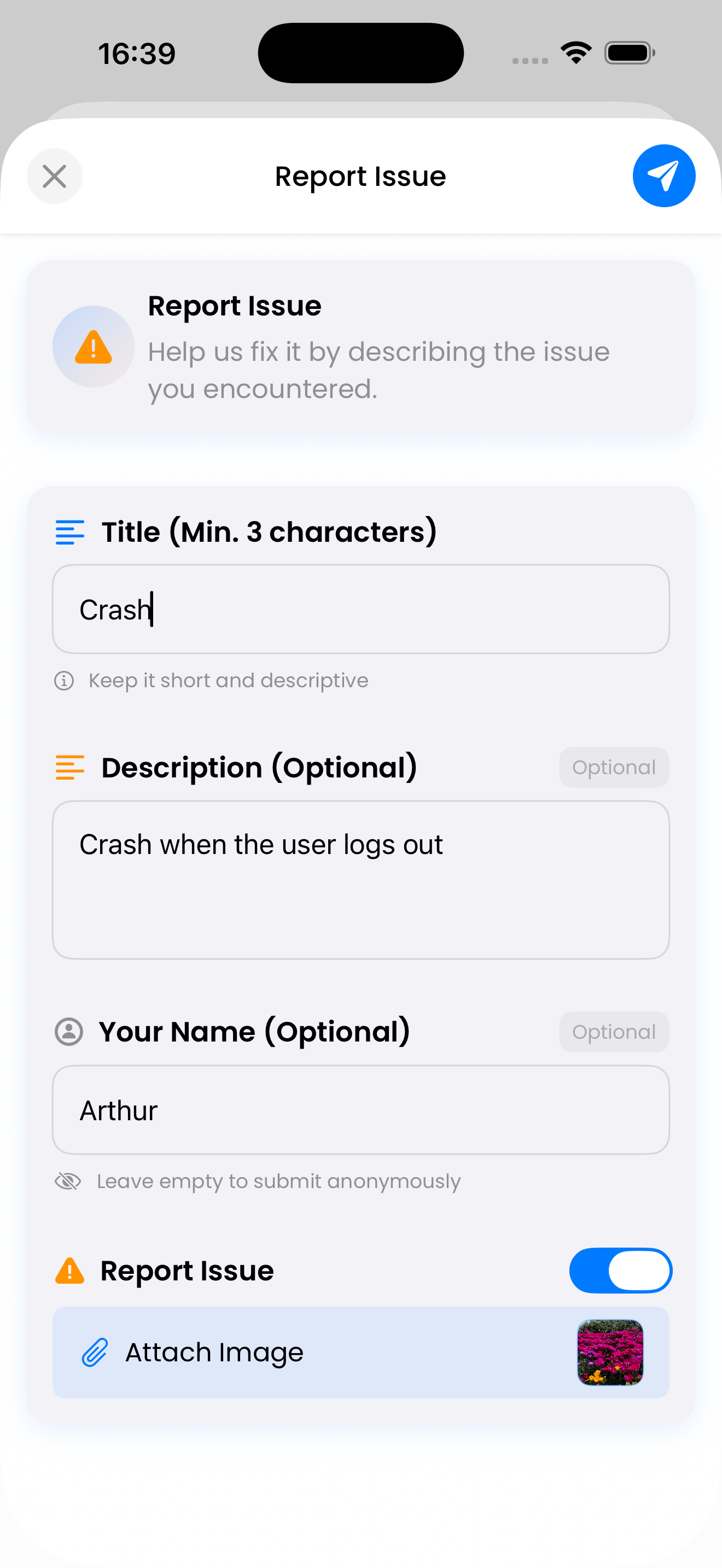Toggle Report Issue off then leave it
The height and width of the screenshot is (1568, 722).
click(x=620, y=1271)
